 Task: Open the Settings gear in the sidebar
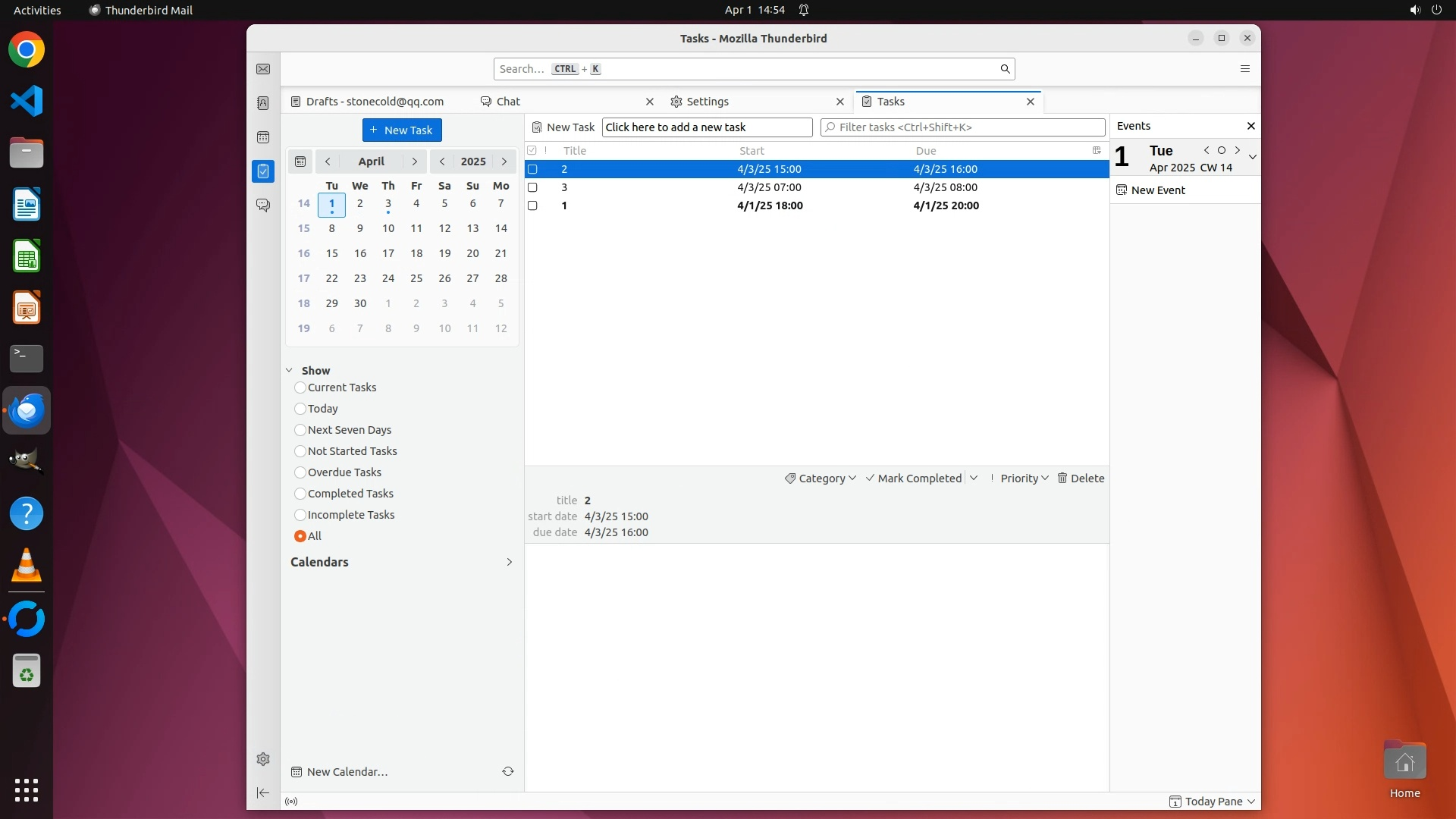tap(263, 759)
